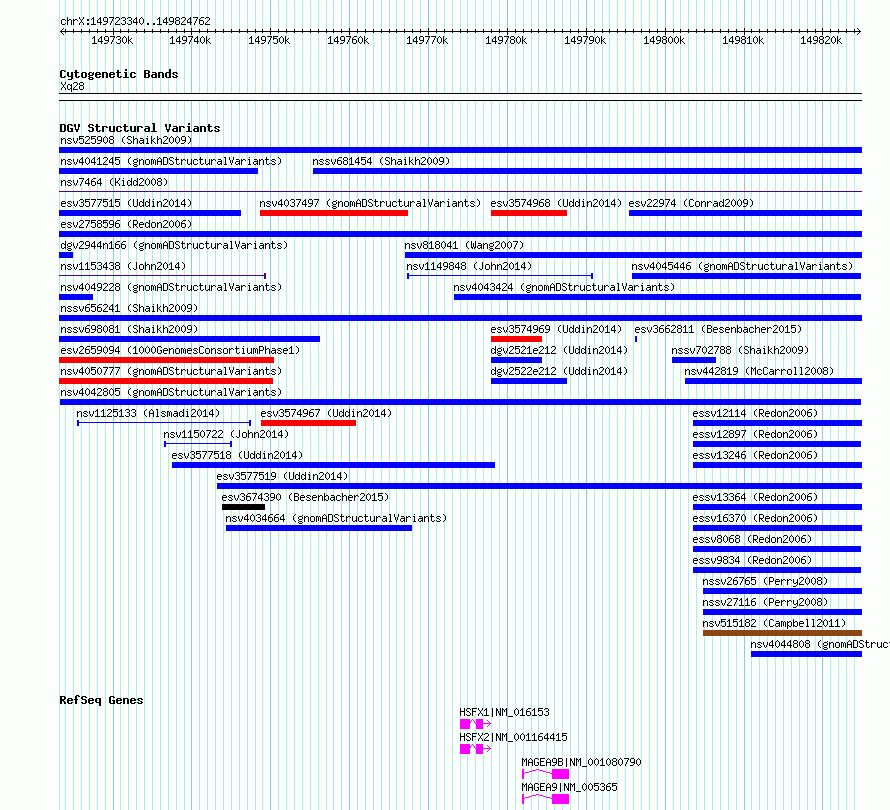Click Cytogenetic Bands track title
Screen dimensions: 890x810
point(119,74)
